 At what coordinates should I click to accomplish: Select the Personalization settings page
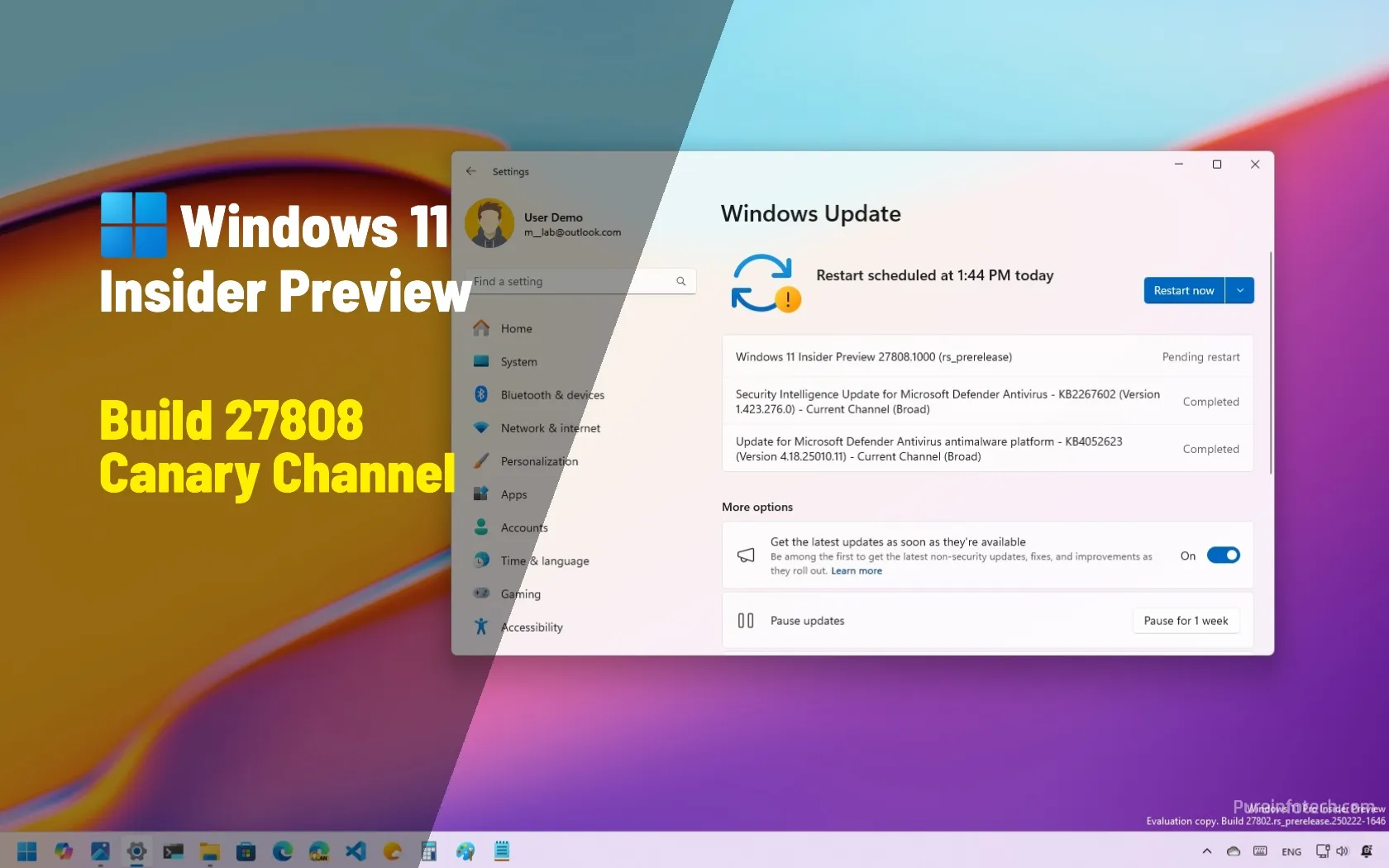539,461
